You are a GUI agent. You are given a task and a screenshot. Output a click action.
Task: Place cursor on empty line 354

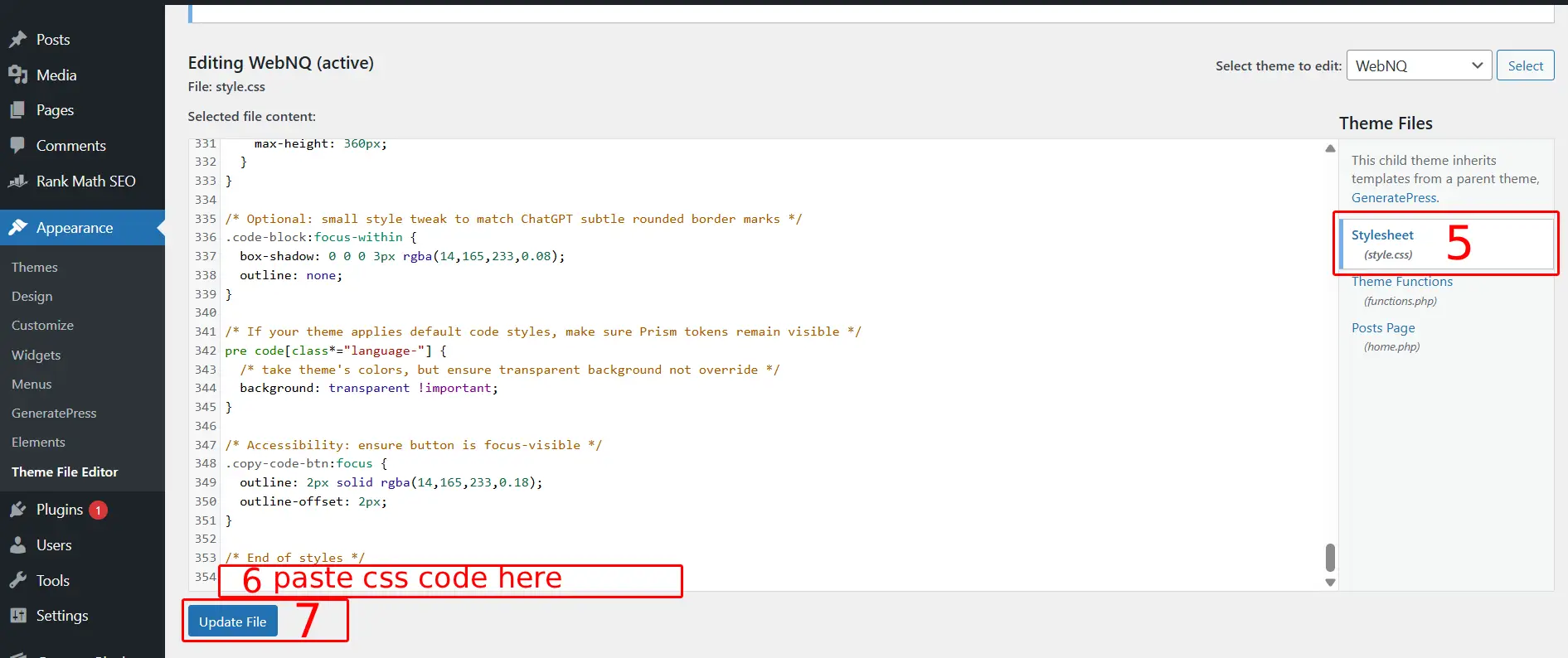[771, 577]
